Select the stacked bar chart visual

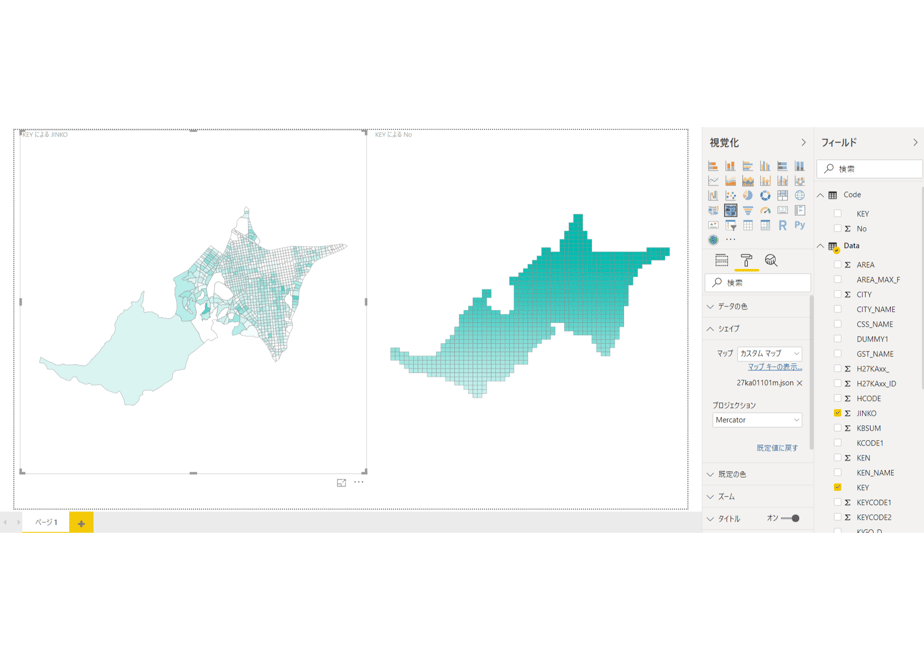click(713, 166)
